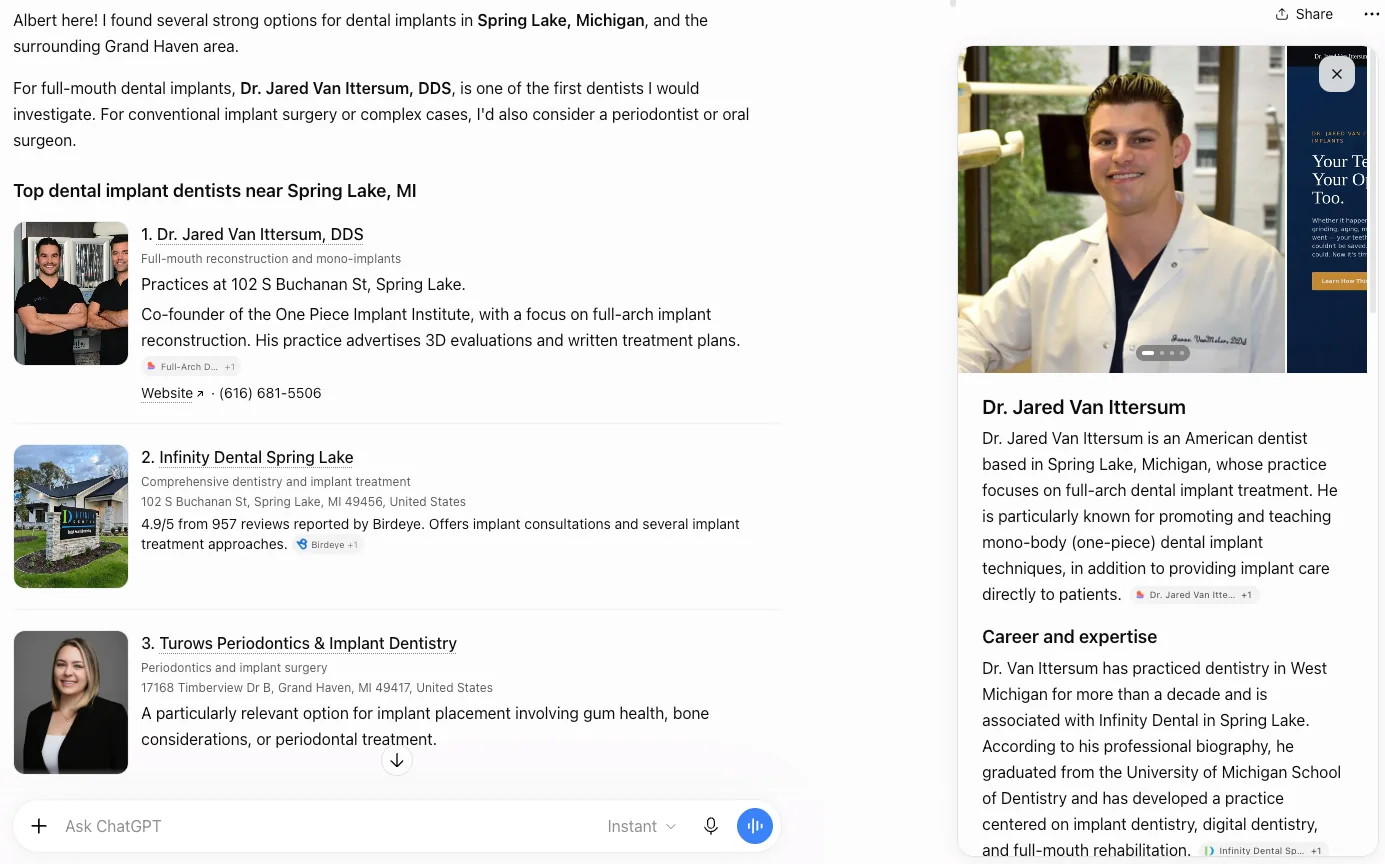This screenshot has width=1385, height=864.
Task: Click the Share button
Action: (x=1304, y=14)
